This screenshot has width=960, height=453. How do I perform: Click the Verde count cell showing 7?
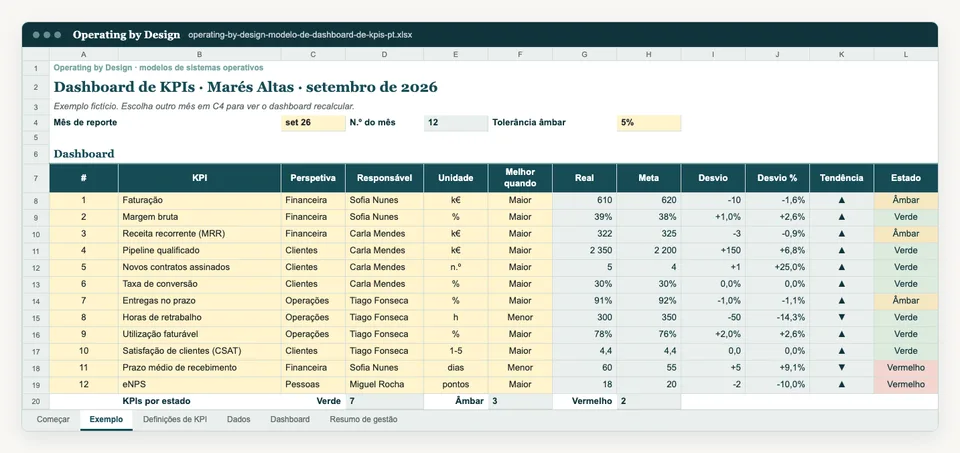(384, 402)
